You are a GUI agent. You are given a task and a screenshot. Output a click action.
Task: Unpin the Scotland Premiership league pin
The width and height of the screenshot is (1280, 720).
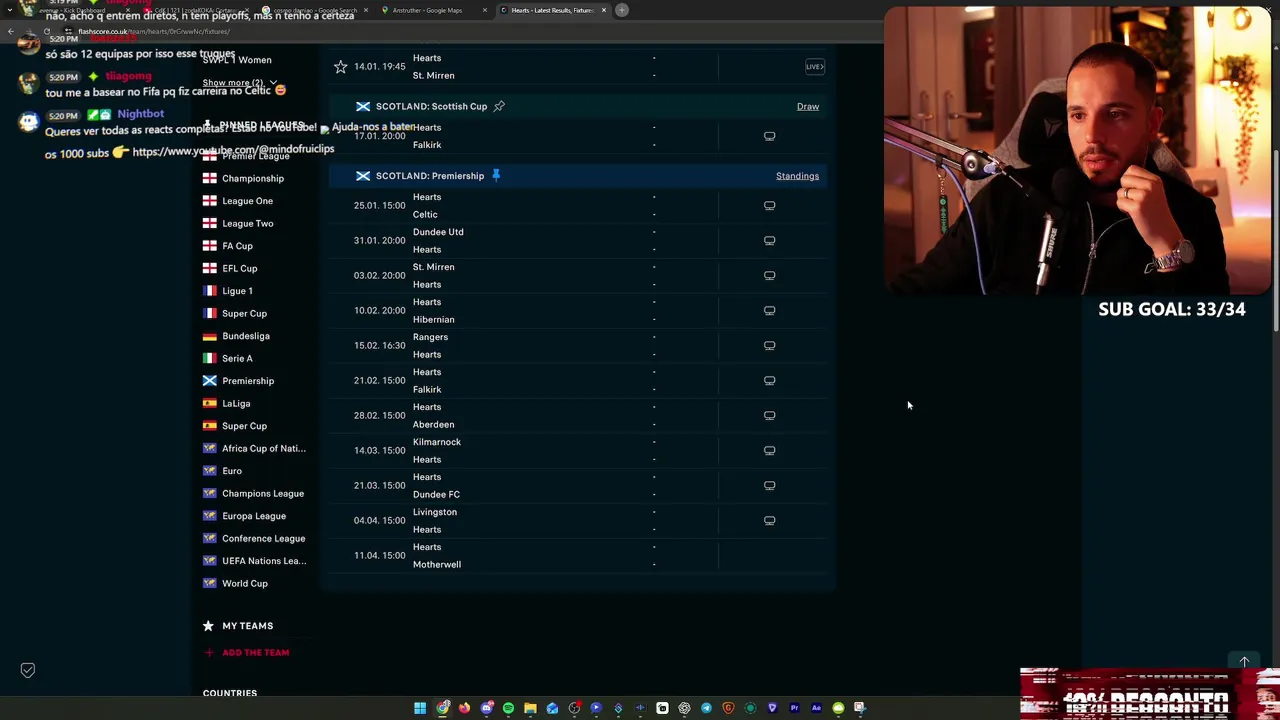pos(496,176)
